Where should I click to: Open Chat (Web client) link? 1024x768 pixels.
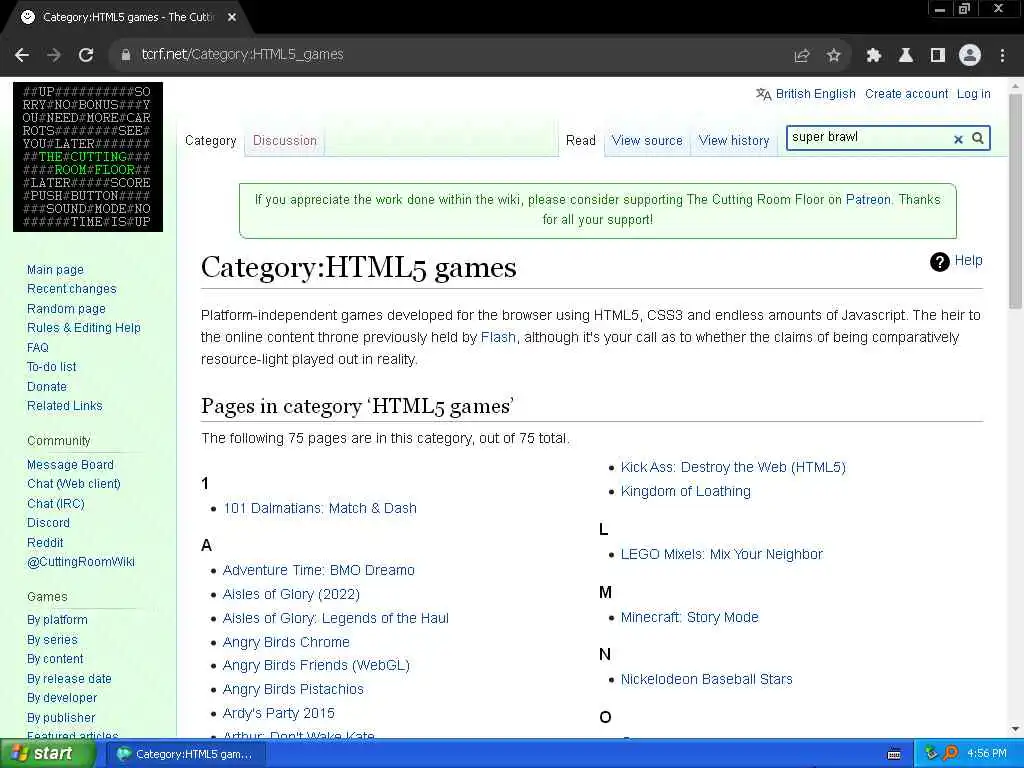[74, 484]
